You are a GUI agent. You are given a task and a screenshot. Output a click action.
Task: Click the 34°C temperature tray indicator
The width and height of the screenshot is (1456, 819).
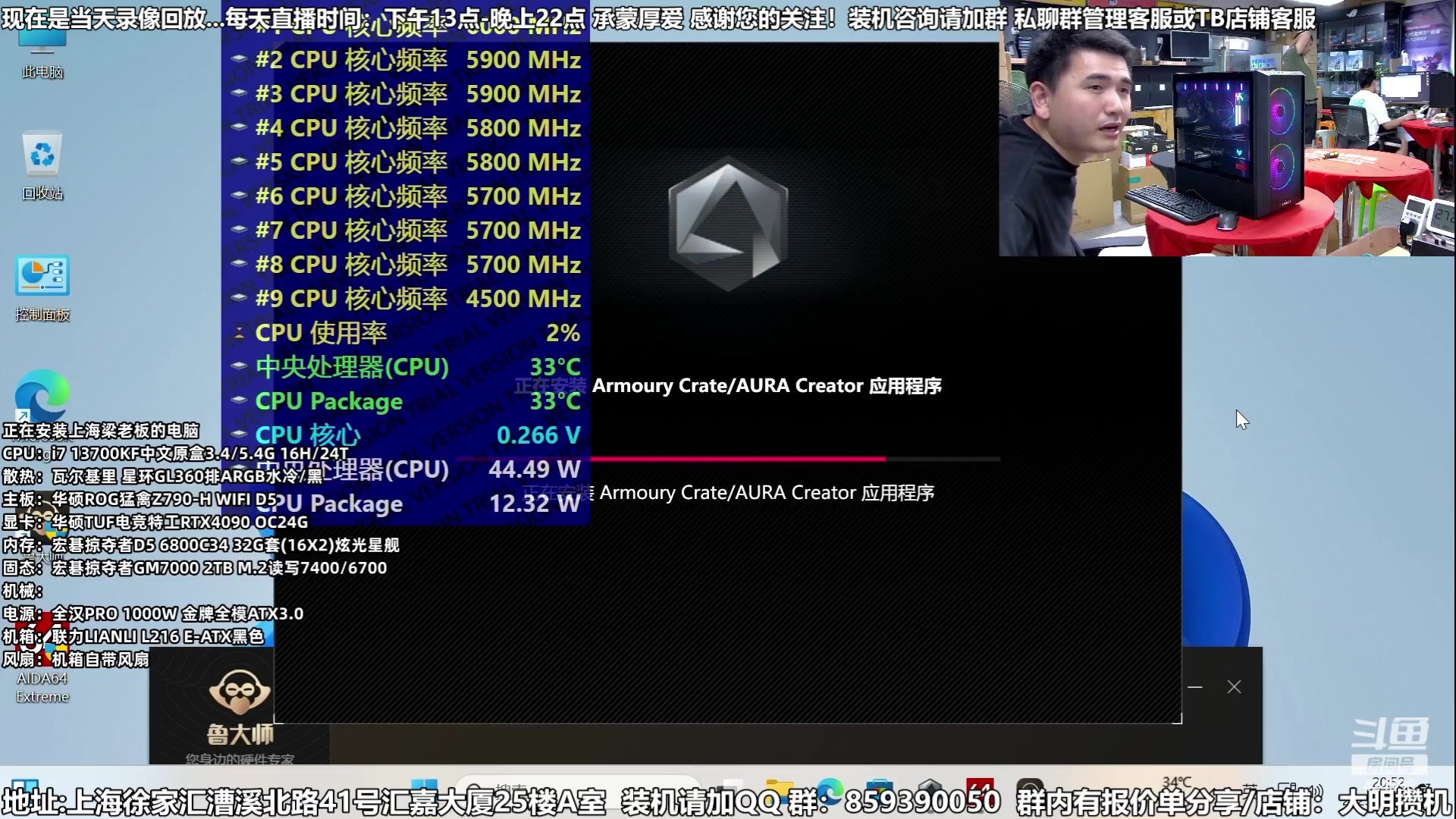point(1176,783)
